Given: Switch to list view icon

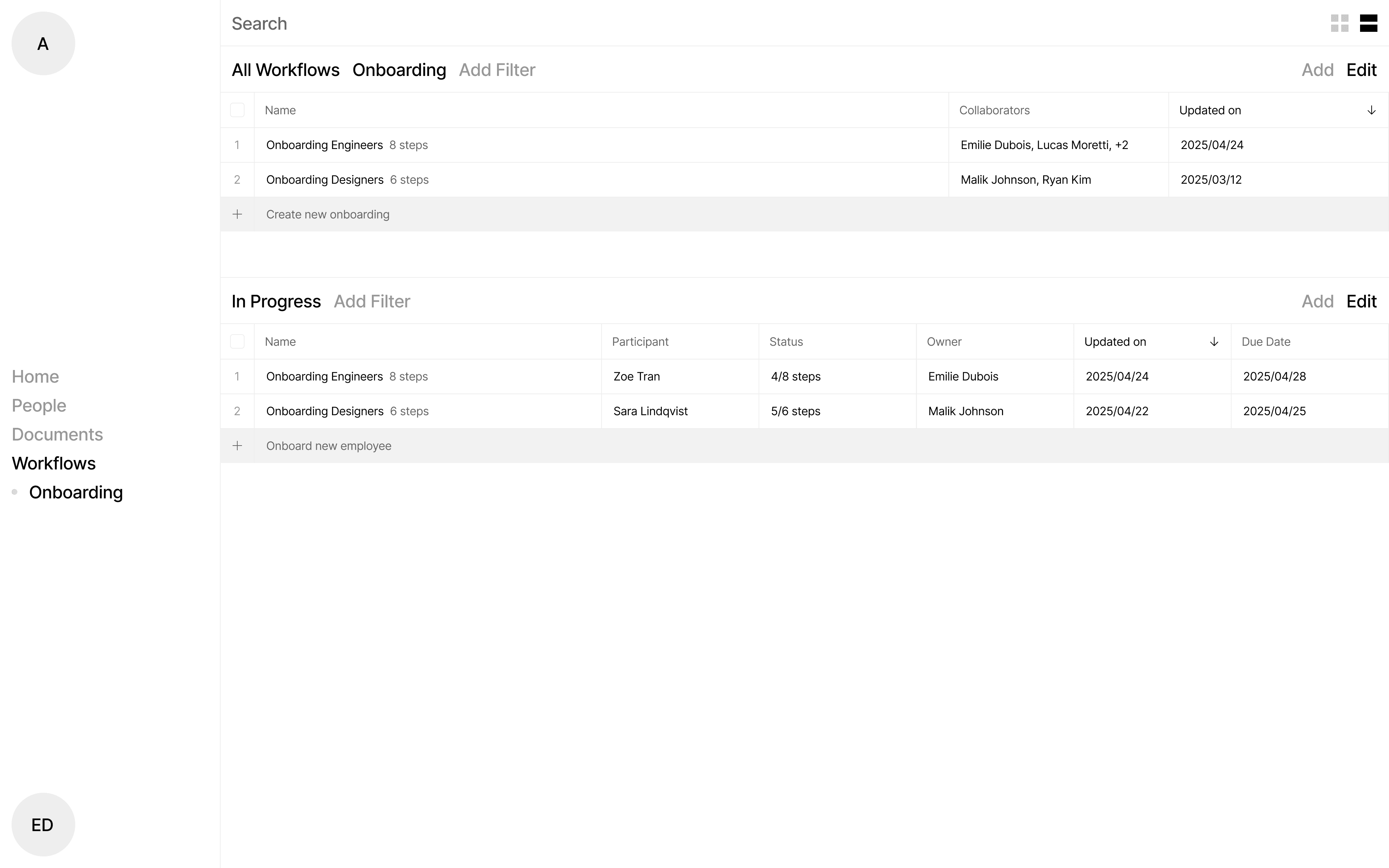Looking at the screenshot, I should [1368, 24].
